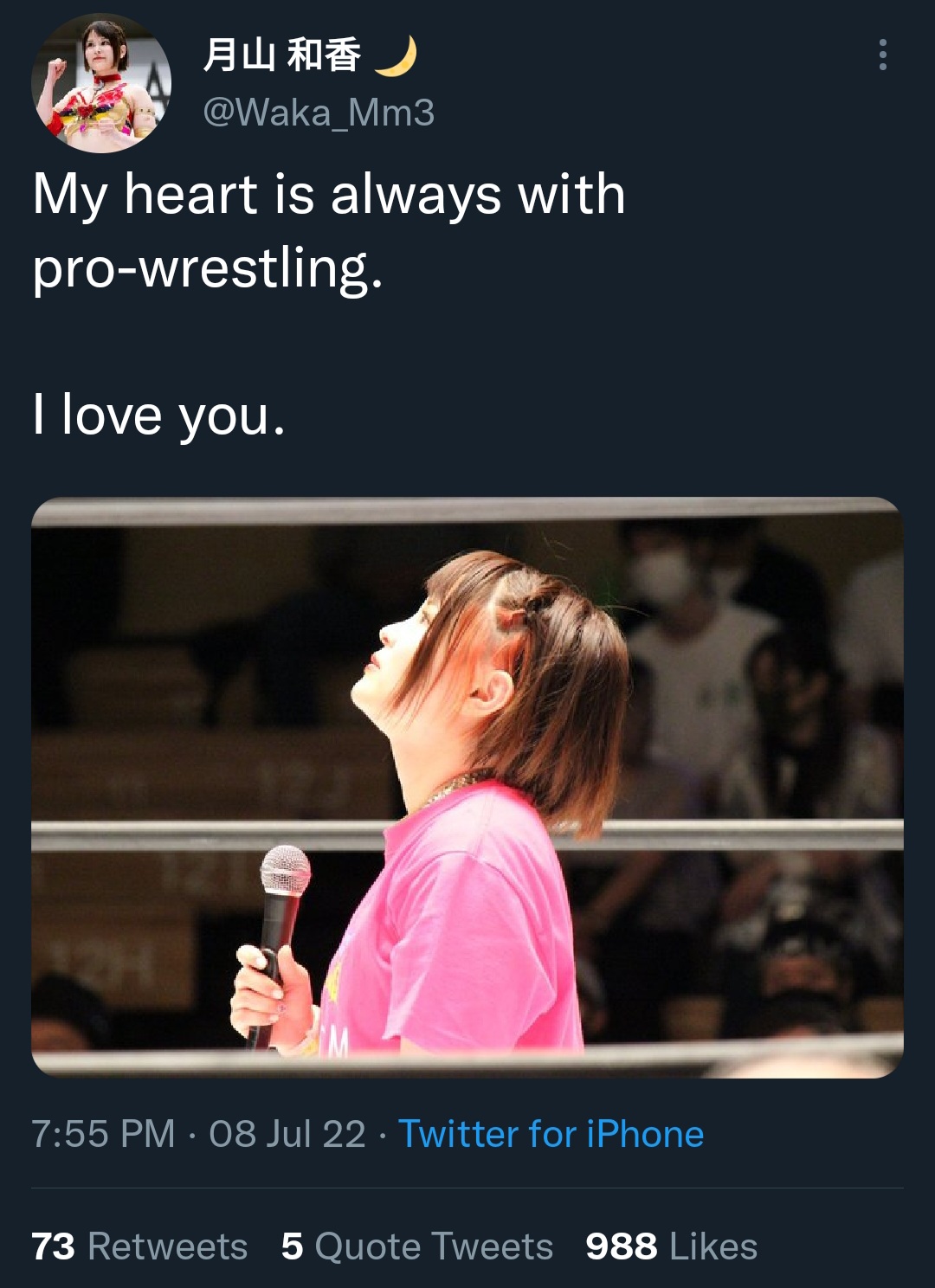Select the 08 Jul 22 date
935x1288 pixels.
(x=287, y=1134)
